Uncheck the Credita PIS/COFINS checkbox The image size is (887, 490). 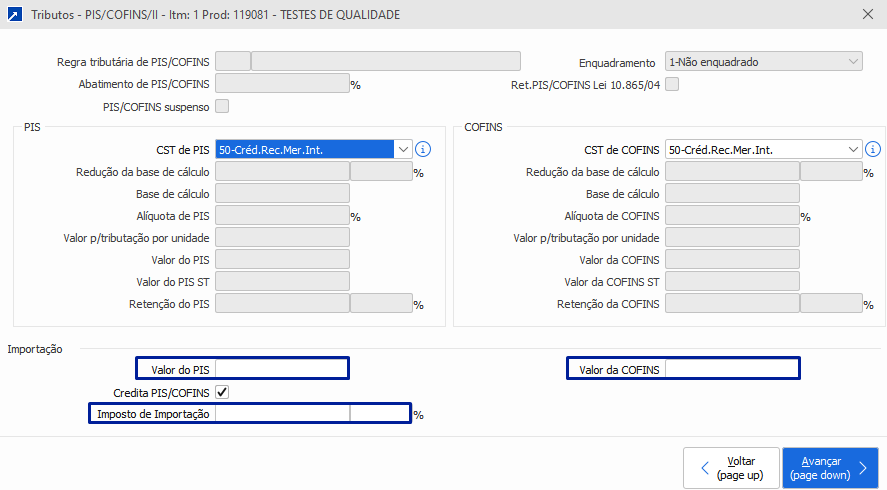[x=222, y=391]
